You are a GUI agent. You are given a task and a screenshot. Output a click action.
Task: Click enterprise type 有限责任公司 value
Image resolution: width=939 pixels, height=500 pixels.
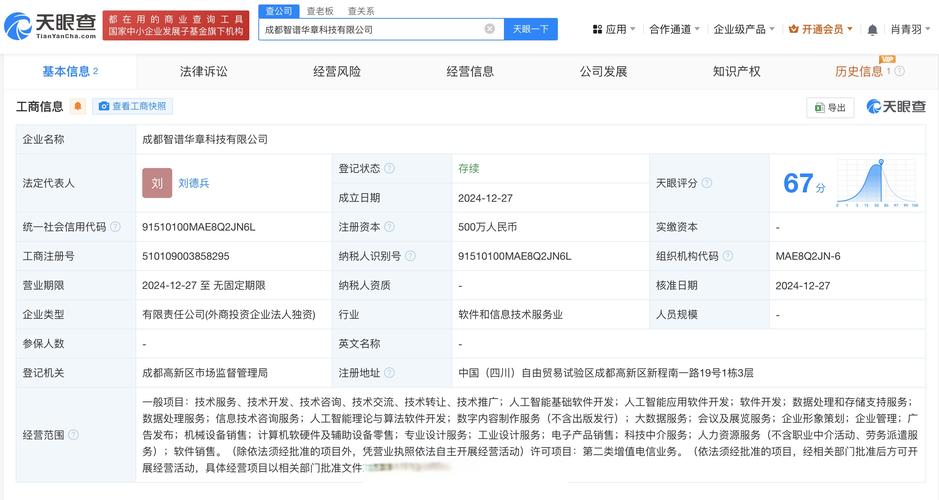point(229,314)
